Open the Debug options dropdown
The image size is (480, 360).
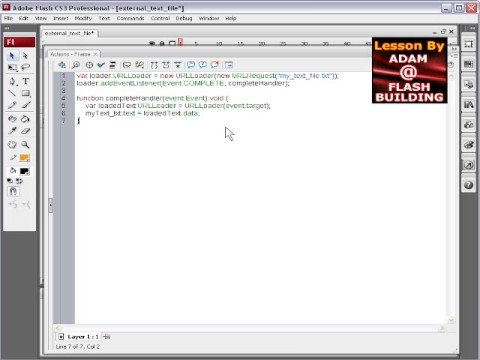click(x=140, y=65)
